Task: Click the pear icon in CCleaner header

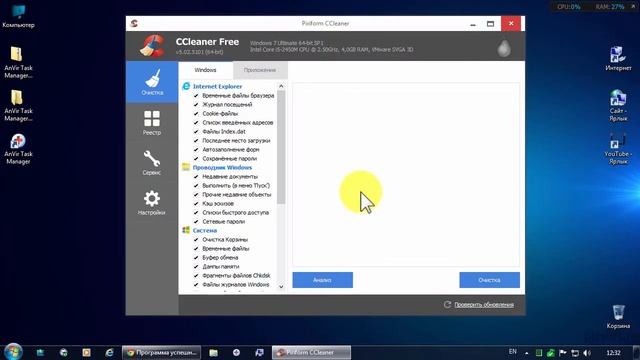Action: click(504, 48)
